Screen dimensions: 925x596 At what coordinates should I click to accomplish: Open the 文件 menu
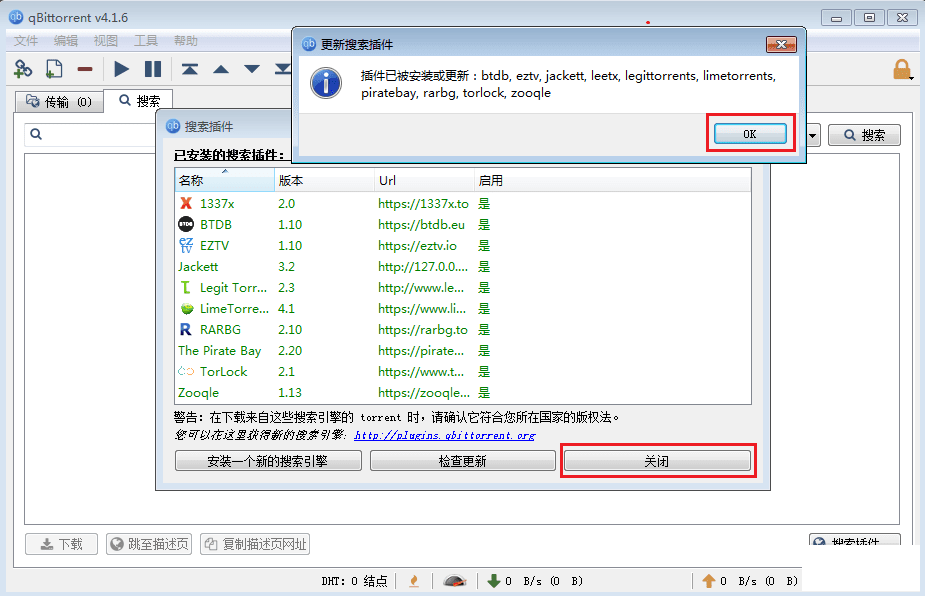26,41
